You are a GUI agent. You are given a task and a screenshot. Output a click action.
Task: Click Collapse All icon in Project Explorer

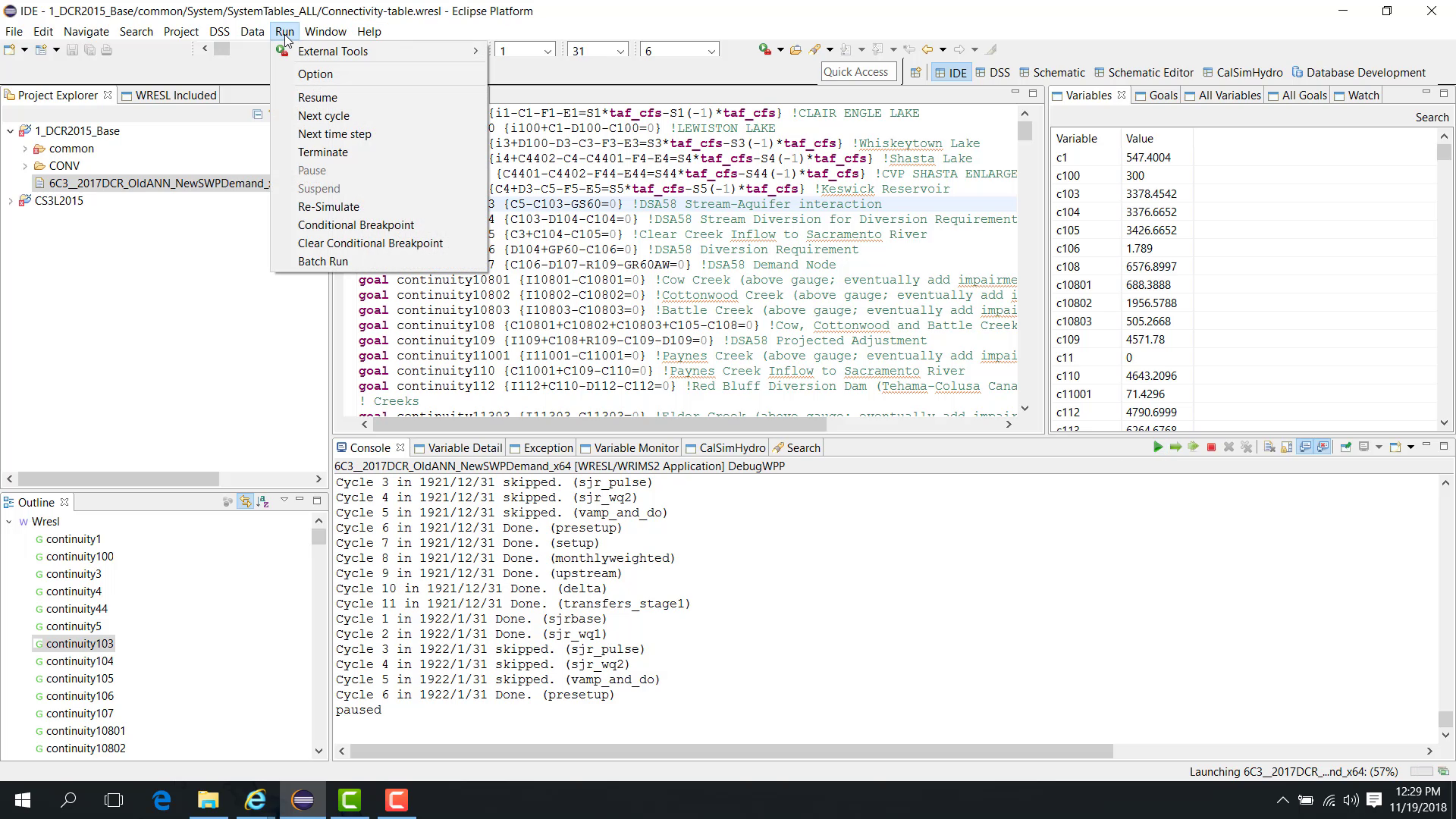coord(258,115)
